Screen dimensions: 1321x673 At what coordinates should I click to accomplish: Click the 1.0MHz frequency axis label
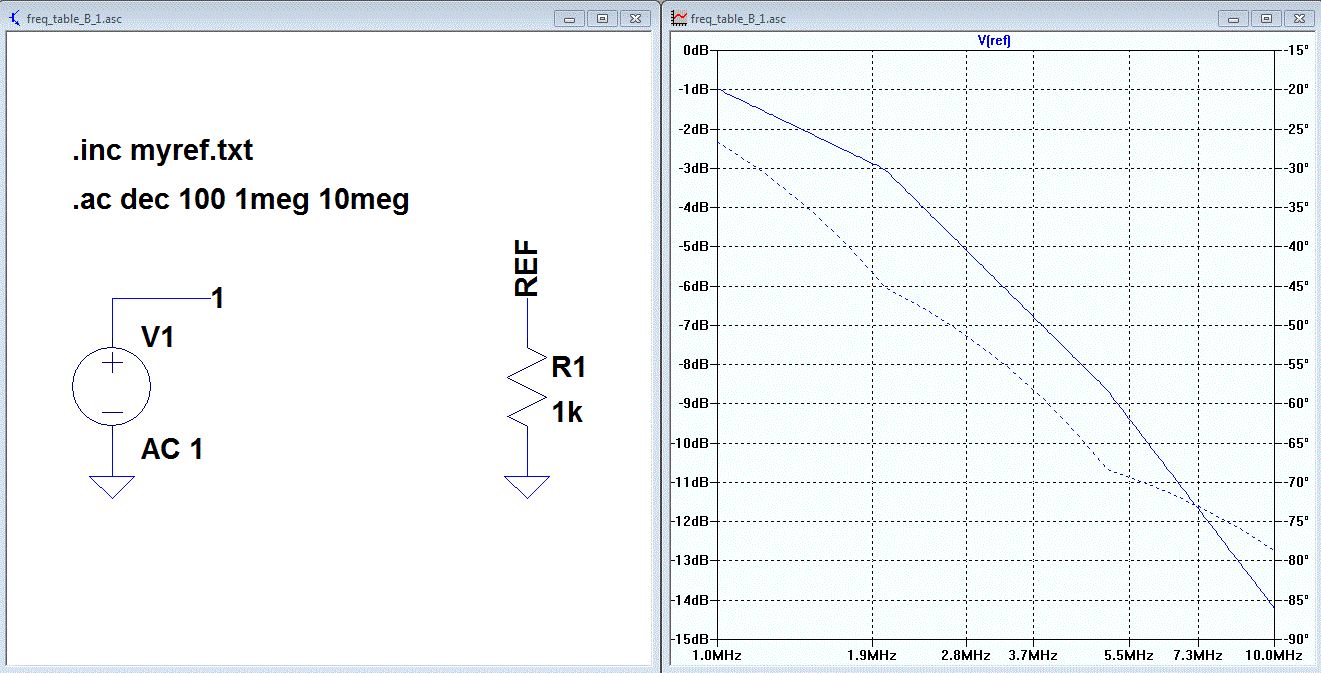coord(719,656)
